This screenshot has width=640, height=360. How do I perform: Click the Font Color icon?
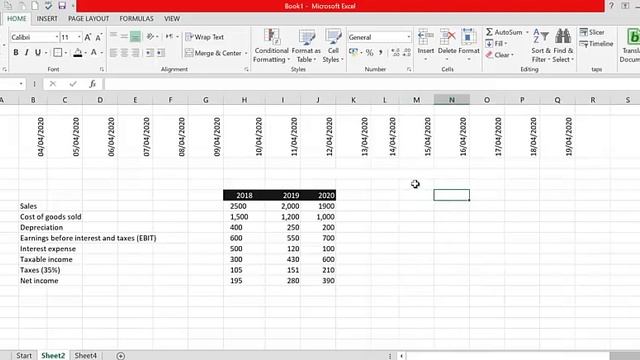[94, 53]
